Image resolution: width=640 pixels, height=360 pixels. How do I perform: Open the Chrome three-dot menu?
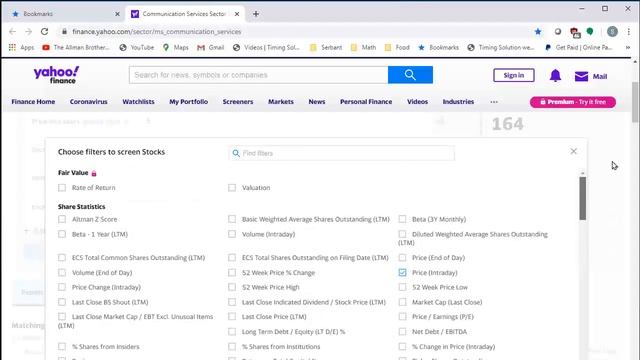pos(629,31)
